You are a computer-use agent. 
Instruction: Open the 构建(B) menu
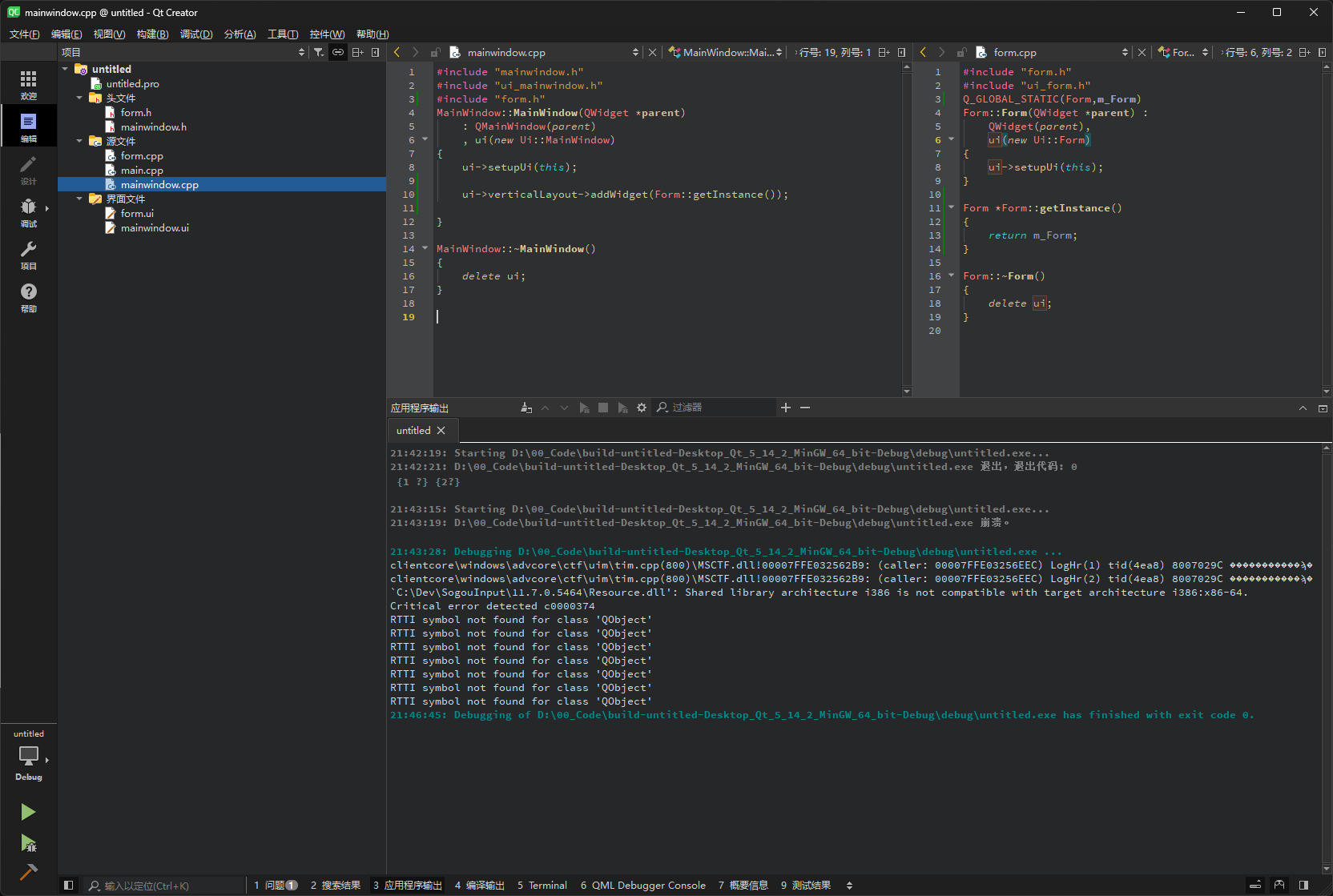pos(152,34)
